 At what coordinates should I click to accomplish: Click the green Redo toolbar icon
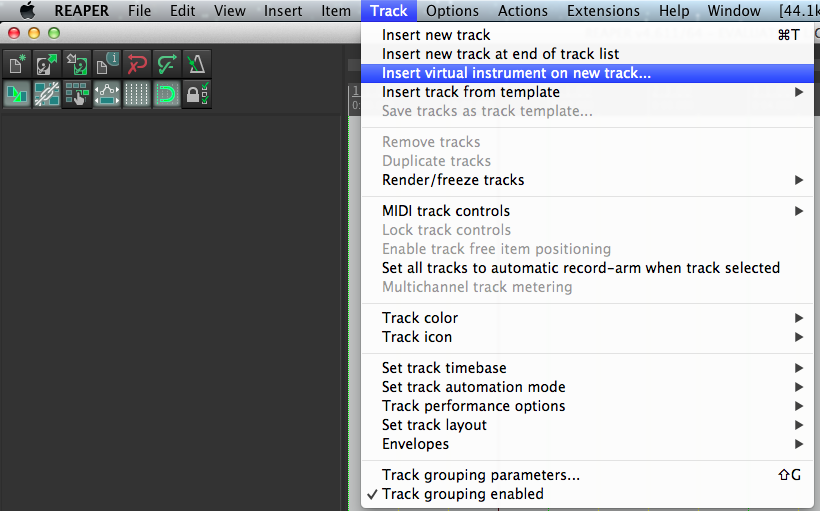tap(167, 64)
